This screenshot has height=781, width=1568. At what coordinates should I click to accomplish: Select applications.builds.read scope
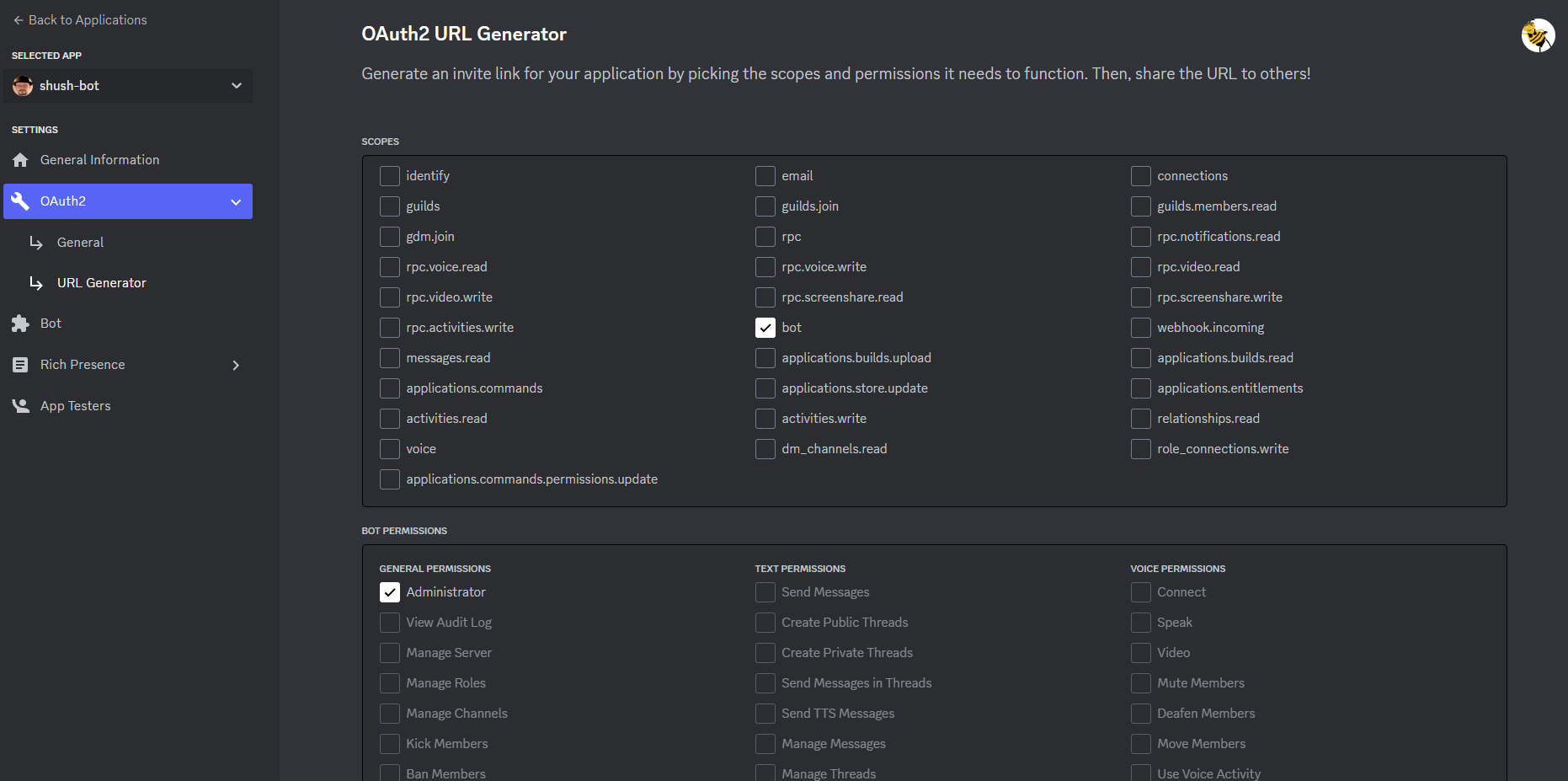click(1140, 358)
